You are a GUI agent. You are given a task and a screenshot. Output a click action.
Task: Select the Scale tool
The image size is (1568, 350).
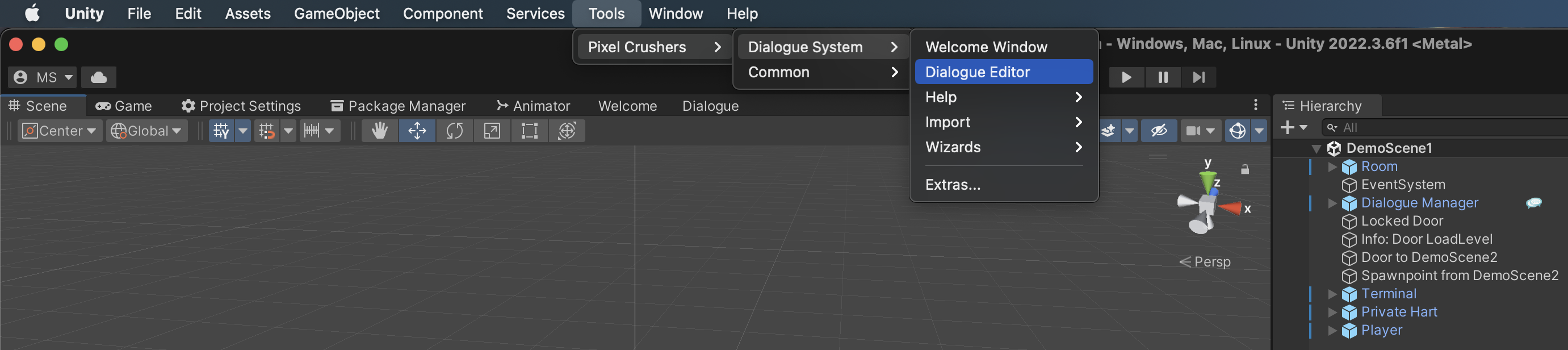[x=492, y=131]
